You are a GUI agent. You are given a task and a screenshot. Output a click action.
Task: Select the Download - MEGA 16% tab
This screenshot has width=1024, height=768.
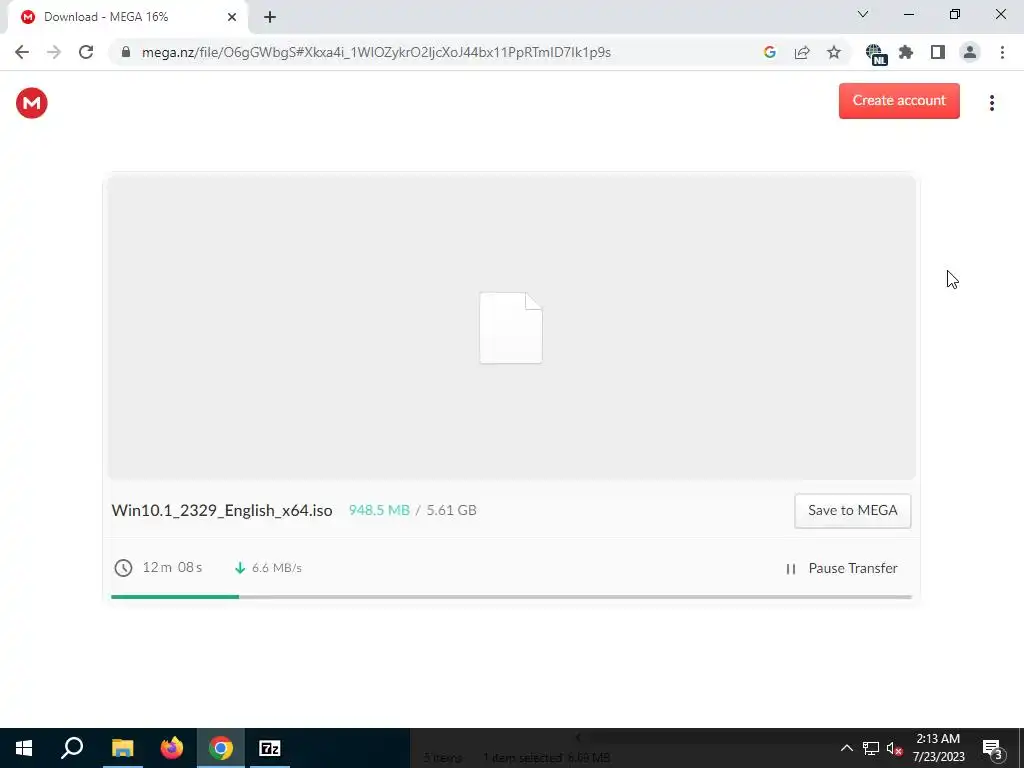click(127, 17)
